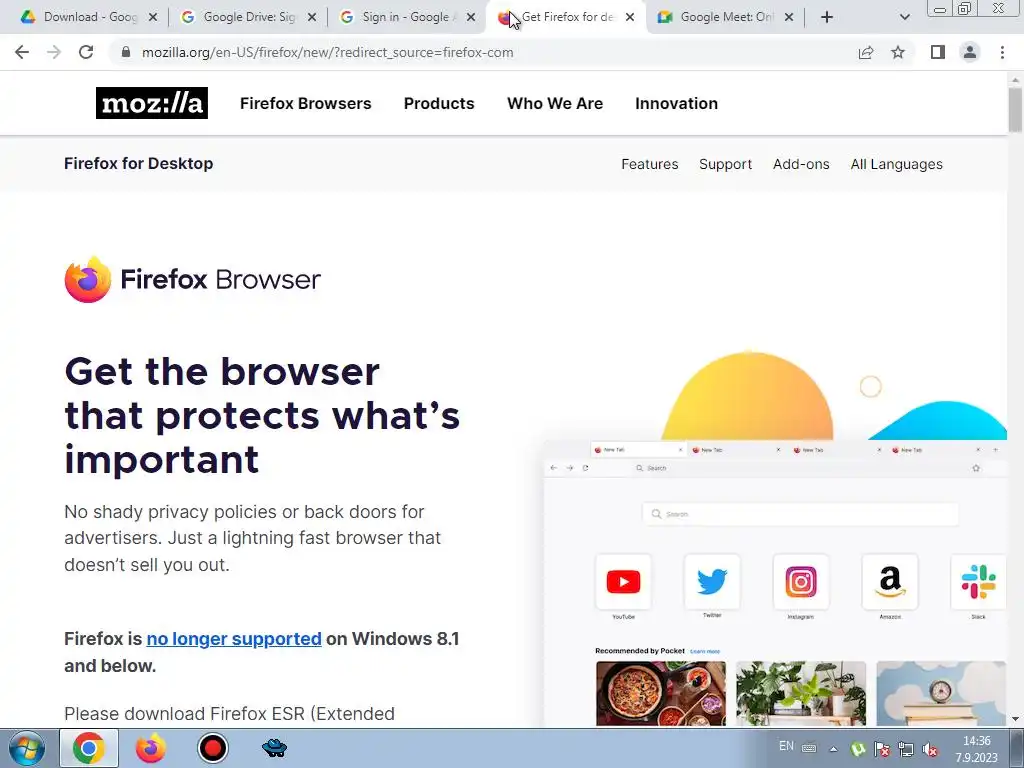
Task: Launch Firefox from the taskbar
Action: 150,748
